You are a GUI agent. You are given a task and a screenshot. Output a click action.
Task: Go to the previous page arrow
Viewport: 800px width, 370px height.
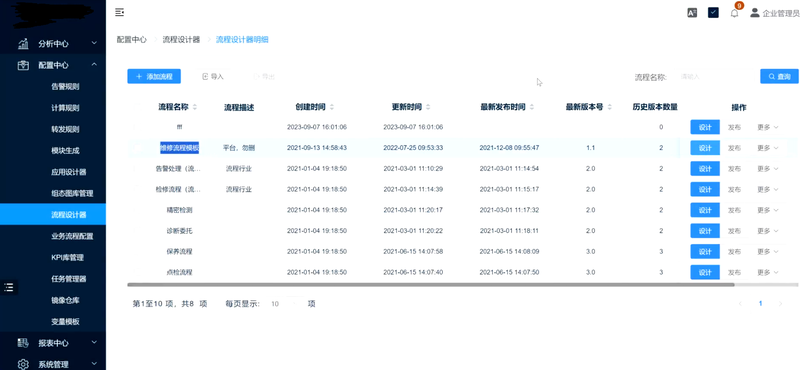[740, 304]
